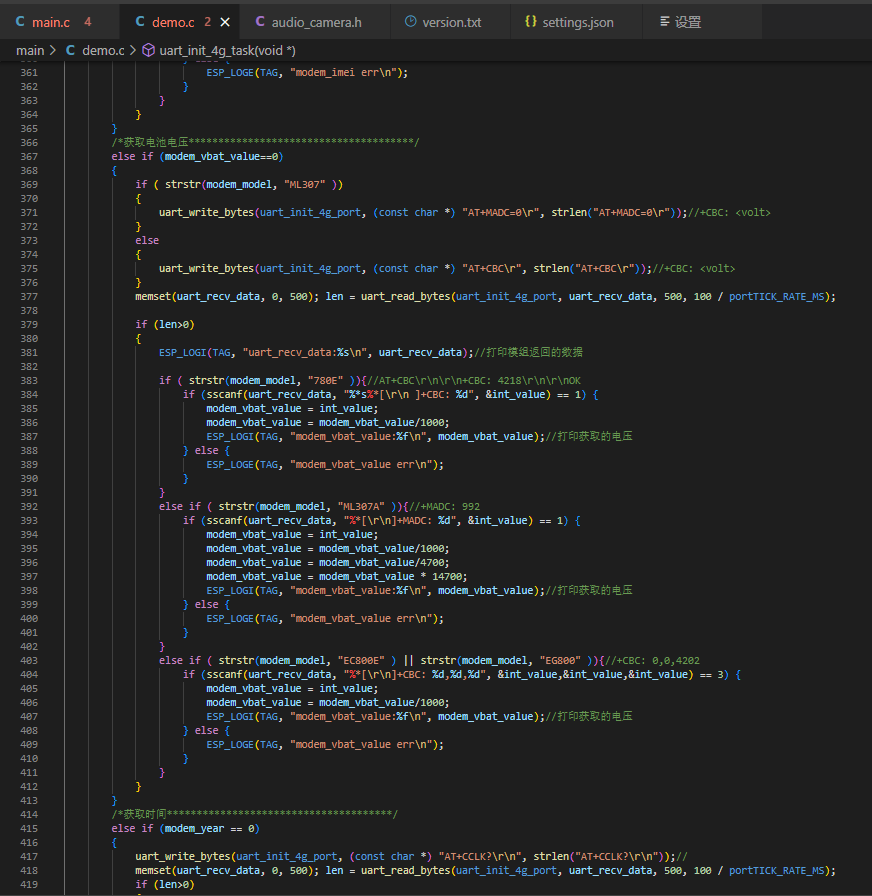Click "modem_imei err\n" string on line 361
872x896 pixels.
(x=343, y=73)
